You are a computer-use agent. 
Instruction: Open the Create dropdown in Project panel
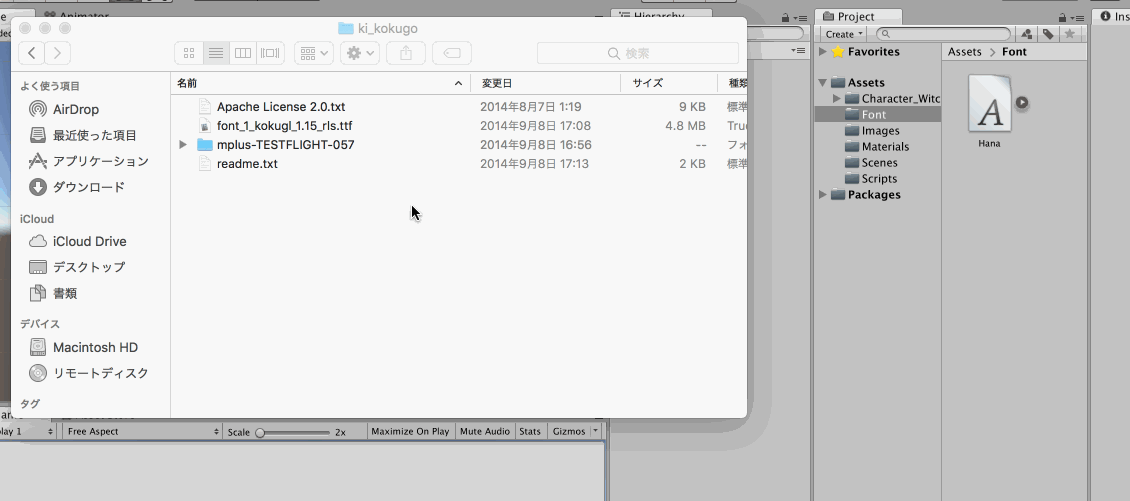tap(844, 34)
